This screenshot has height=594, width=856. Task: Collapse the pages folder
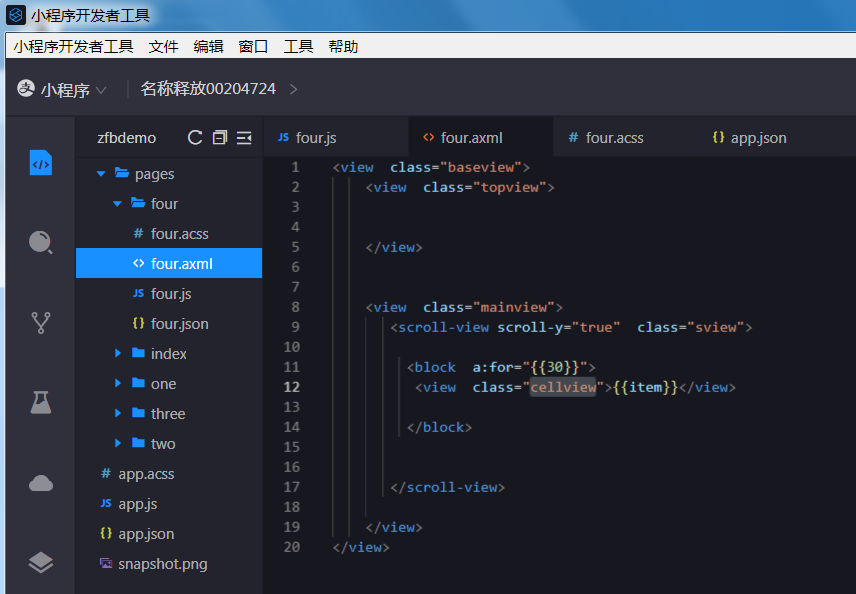[101, 174]
